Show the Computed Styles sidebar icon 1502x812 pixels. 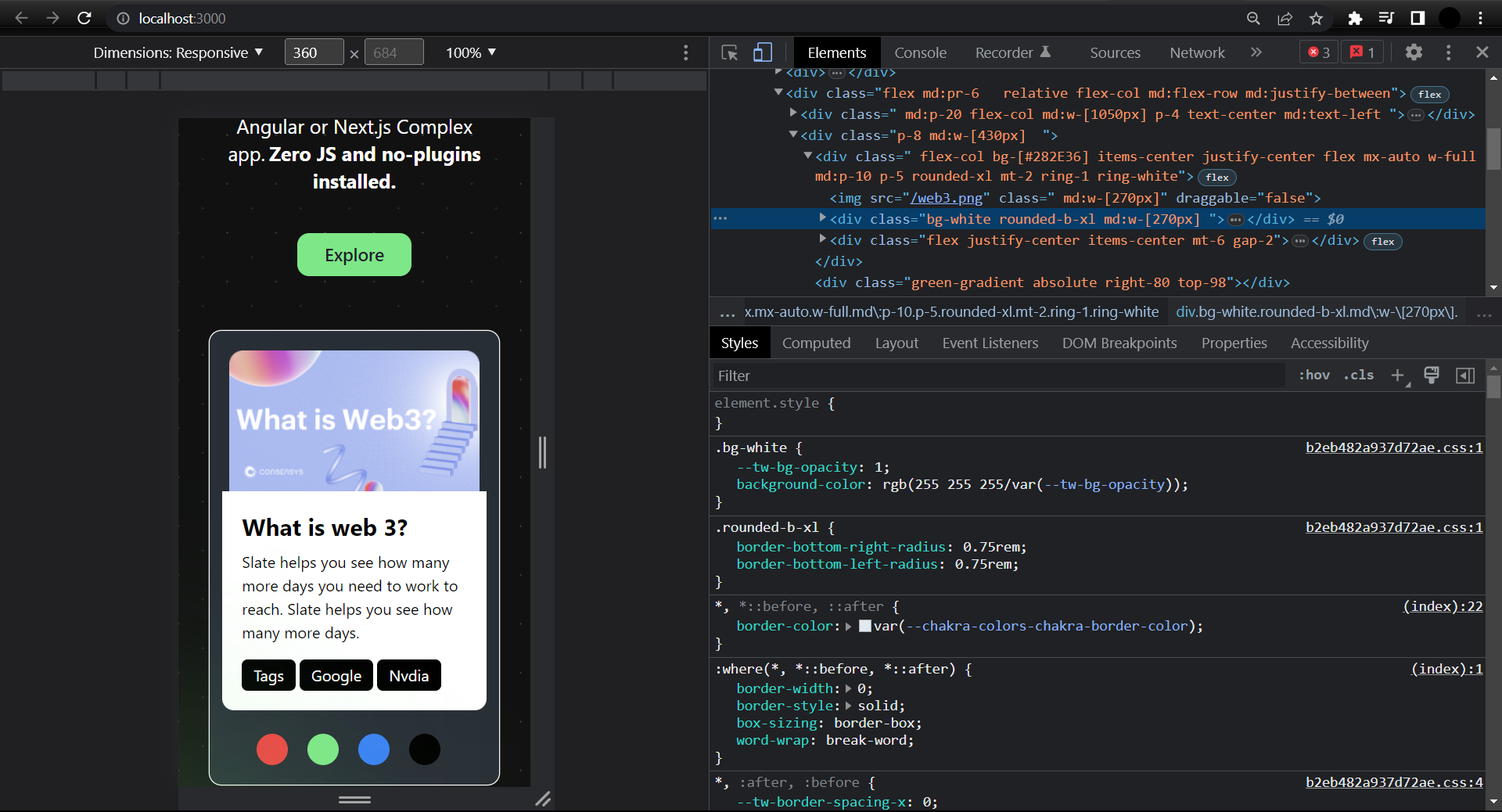(x=1464, y=375)
